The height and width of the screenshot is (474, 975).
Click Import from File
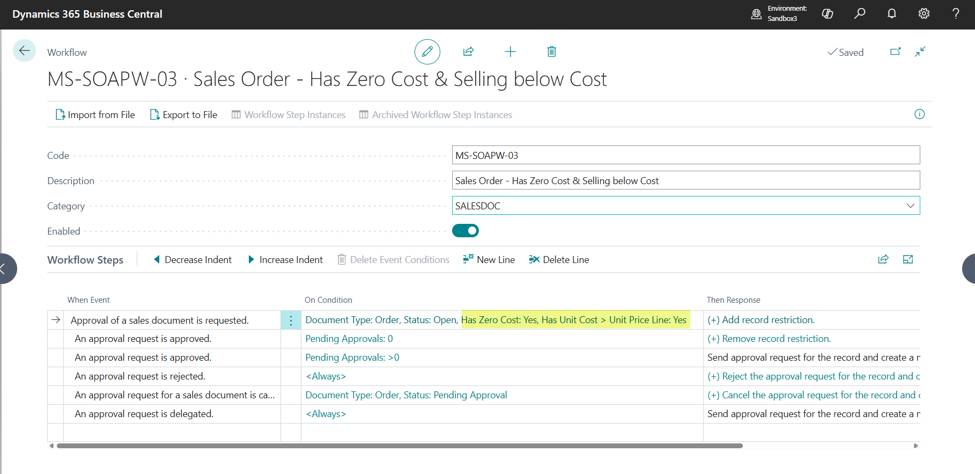(x=95, y=114)
